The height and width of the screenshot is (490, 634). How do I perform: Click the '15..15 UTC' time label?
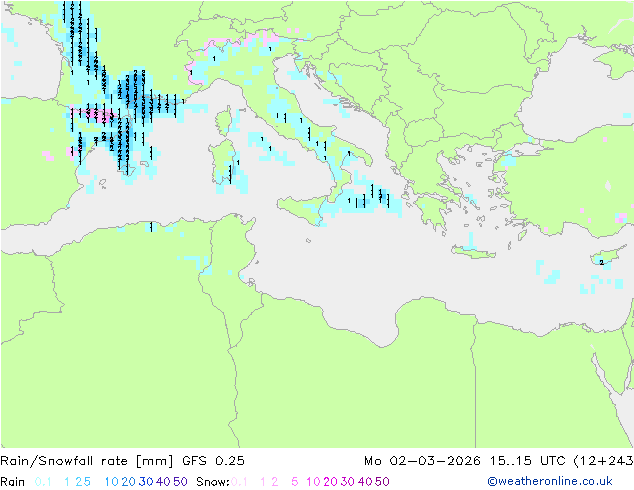528,461
